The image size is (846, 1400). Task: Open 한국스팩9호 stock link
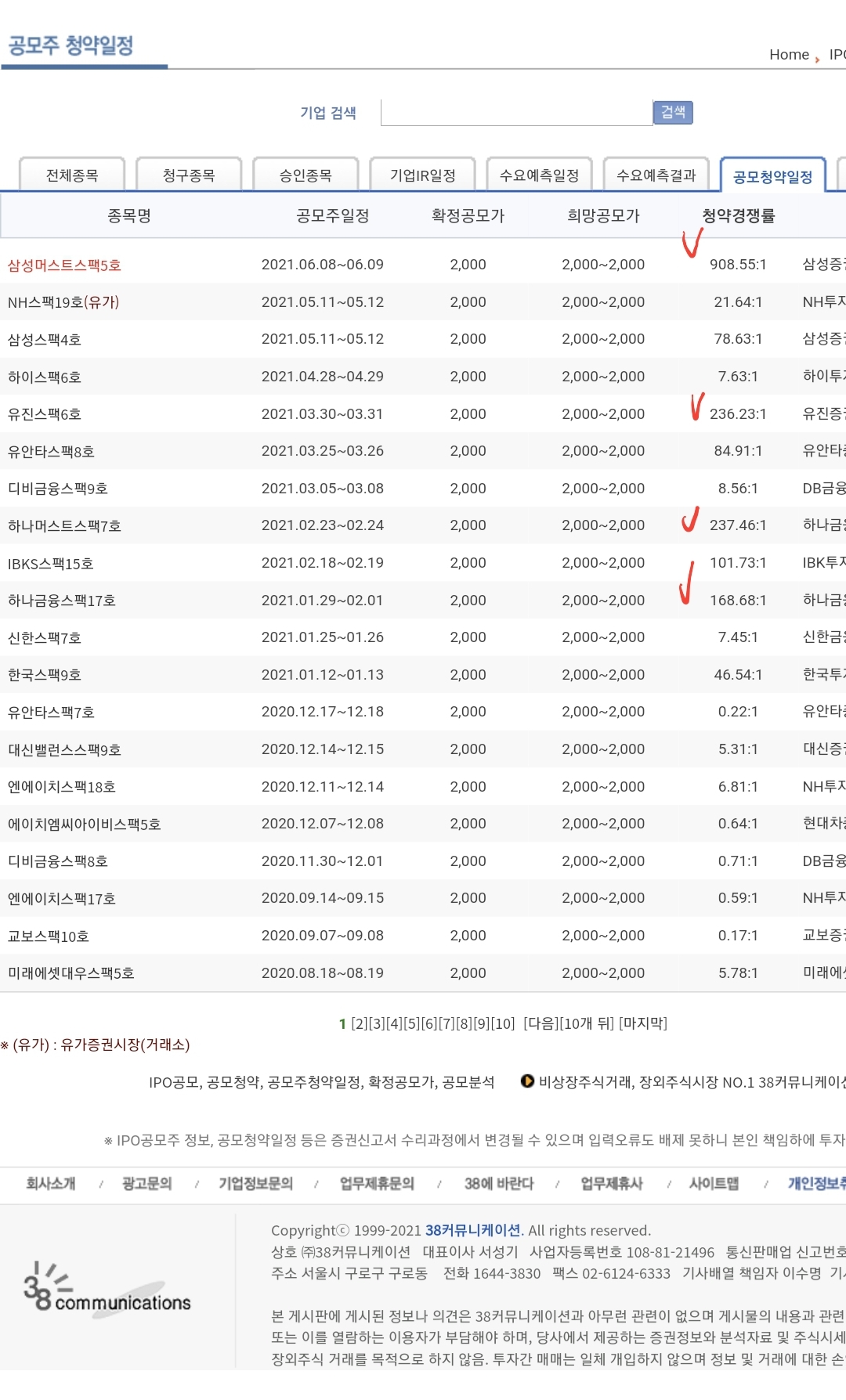(45, 674)
